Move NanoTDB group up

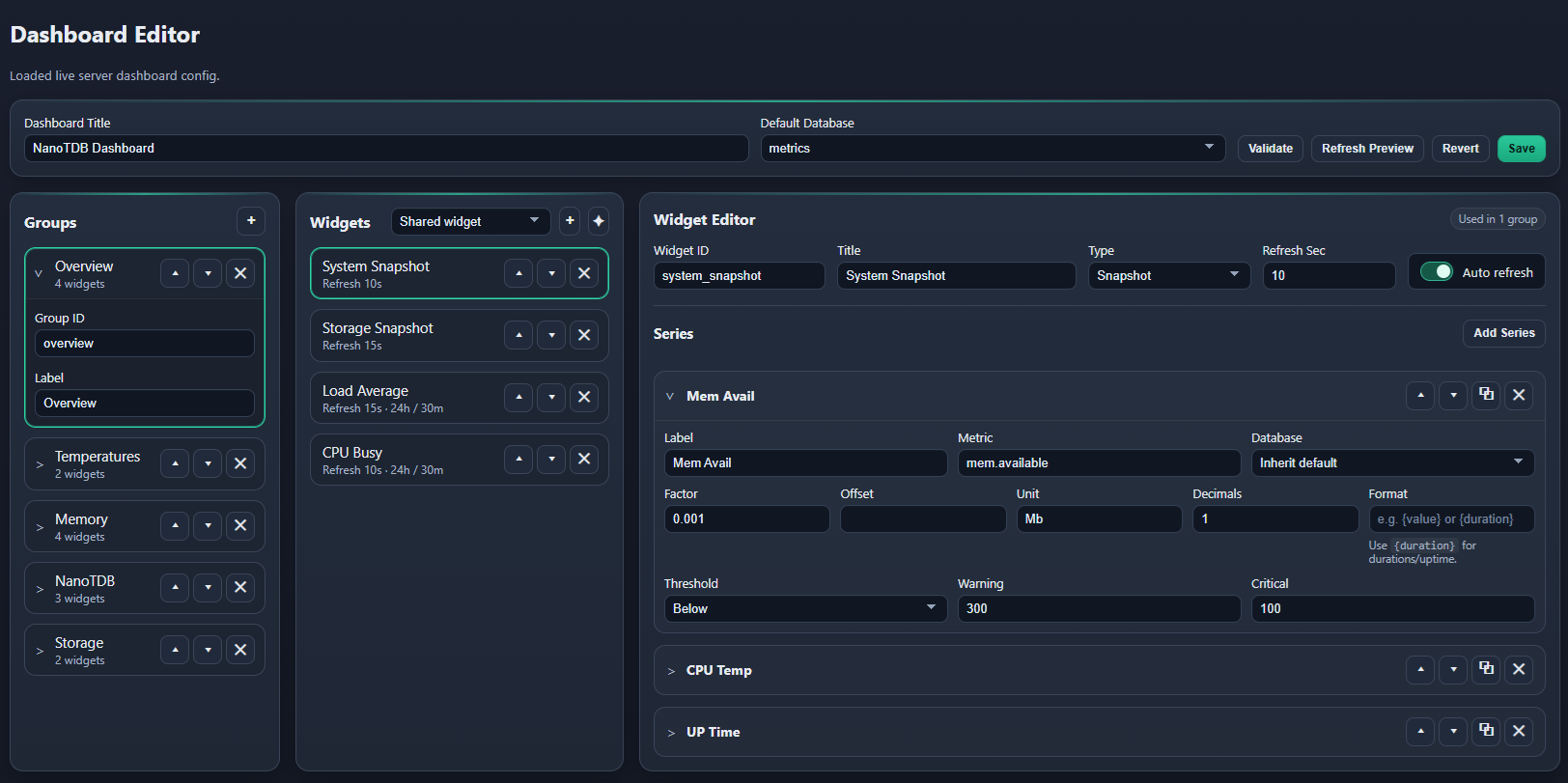175,587
